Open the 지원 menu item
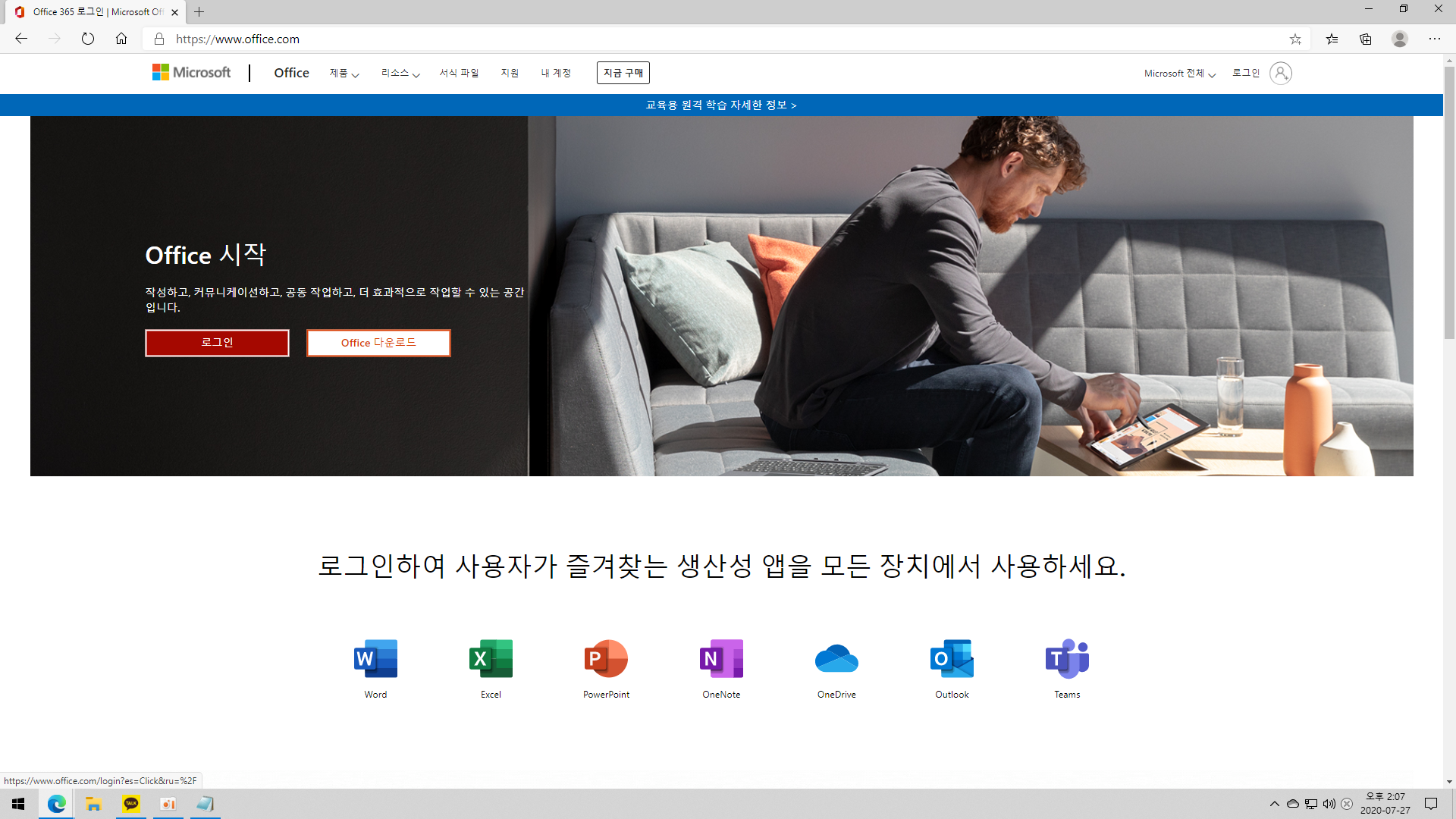Viewport: 1456px width, 819px height. [510, 73]
